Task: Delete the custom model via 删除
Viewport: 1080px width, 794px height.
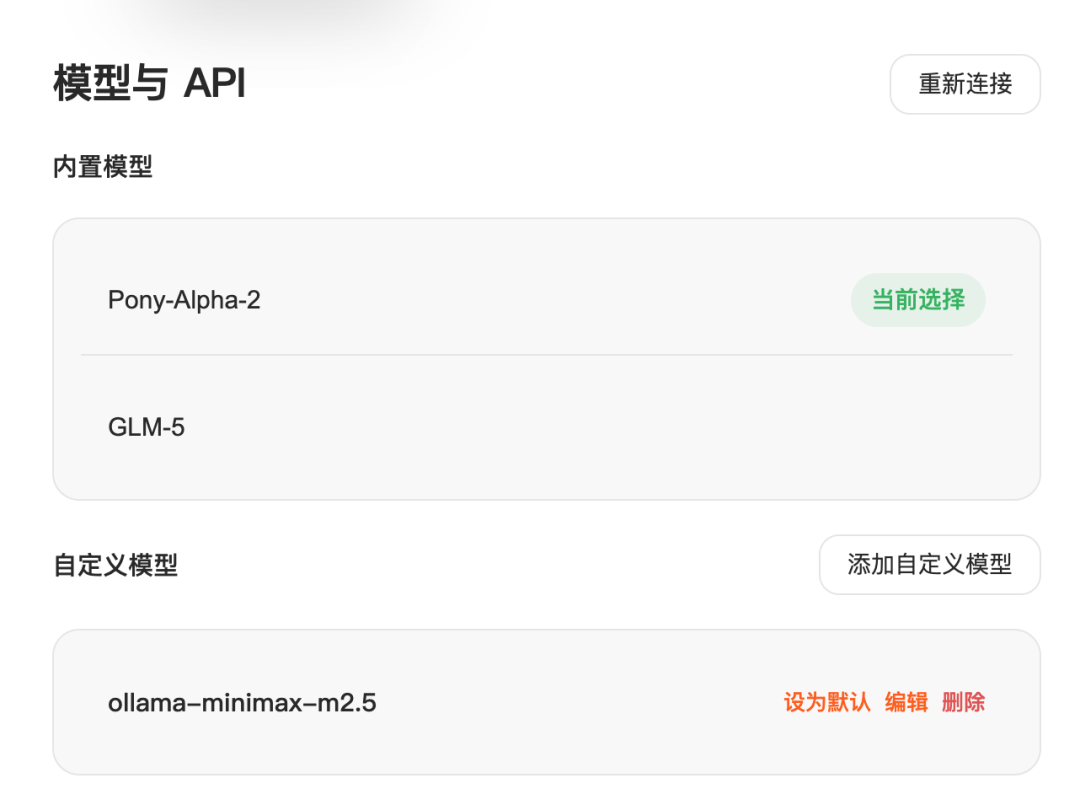Action: (963, 702)
